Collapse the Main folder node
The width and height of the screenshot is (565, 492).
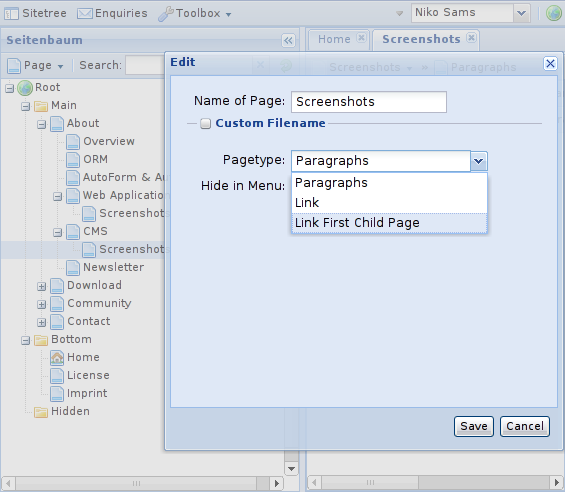coord(25,106)
